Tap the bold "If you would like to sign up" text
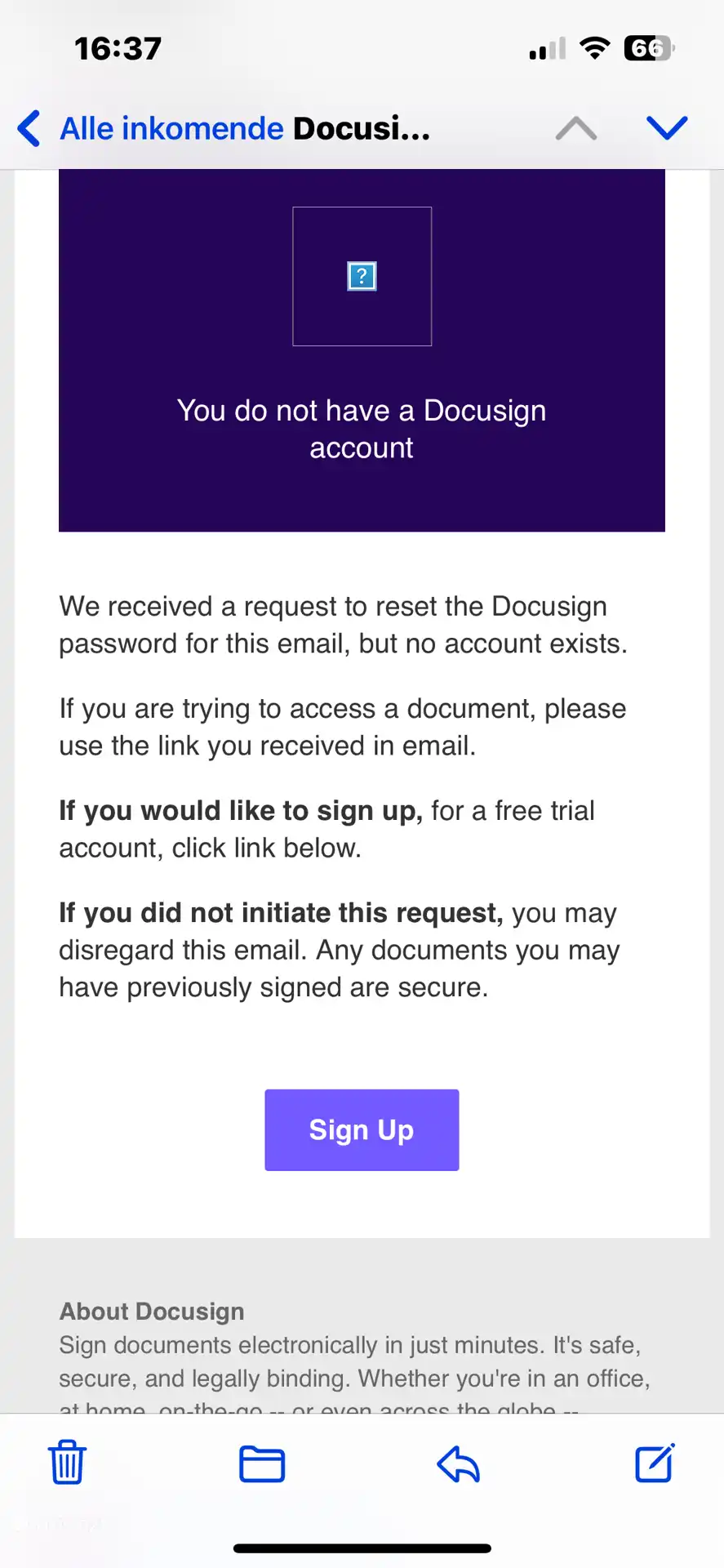 tap(241, 810)
